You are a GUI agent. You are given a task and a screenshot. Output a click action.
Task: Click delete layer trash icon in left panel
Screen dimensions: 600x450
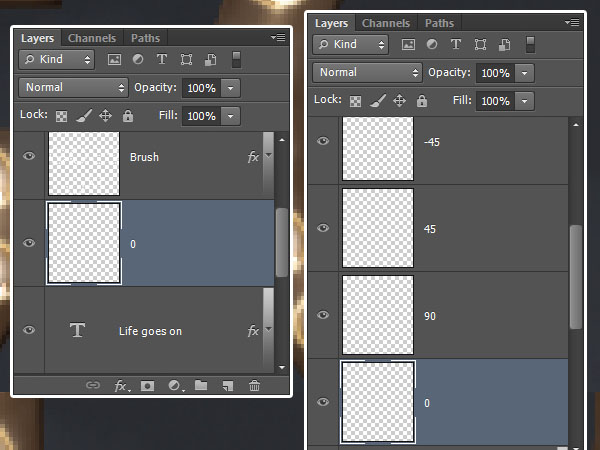(x=254, y=385)
